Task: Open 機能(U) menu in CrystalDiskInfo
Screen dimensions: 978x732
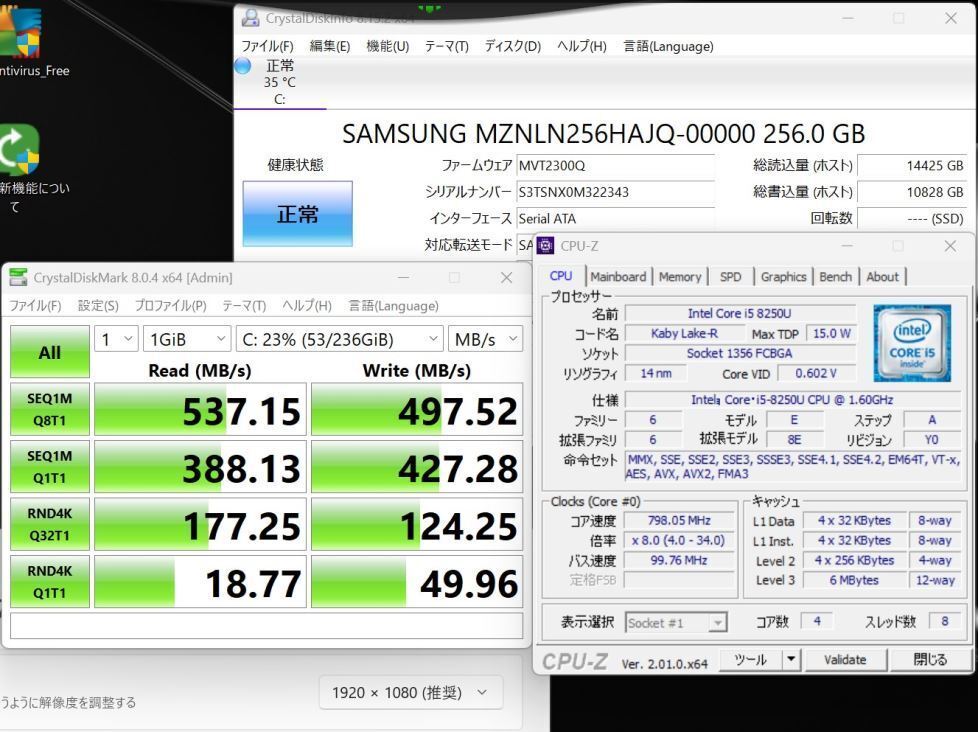Action: point(388,46)
